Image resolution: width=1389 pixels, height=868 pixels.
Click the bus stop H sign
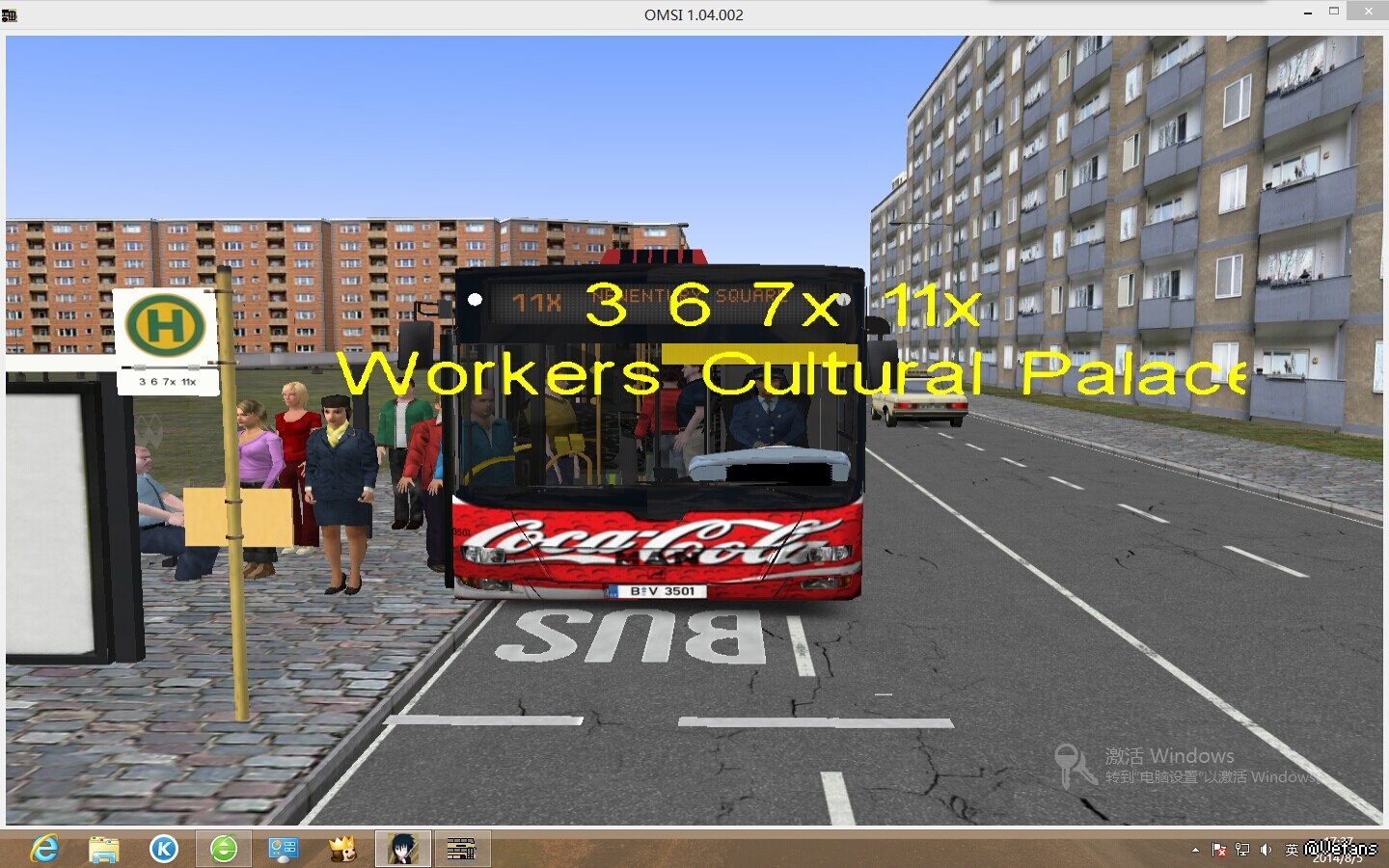coord(165,325)
